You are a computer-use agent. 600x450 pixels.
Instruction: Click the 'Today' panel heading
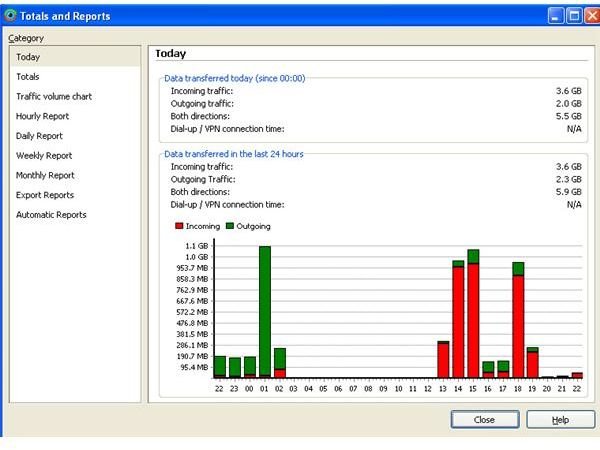tap(171, 54)
